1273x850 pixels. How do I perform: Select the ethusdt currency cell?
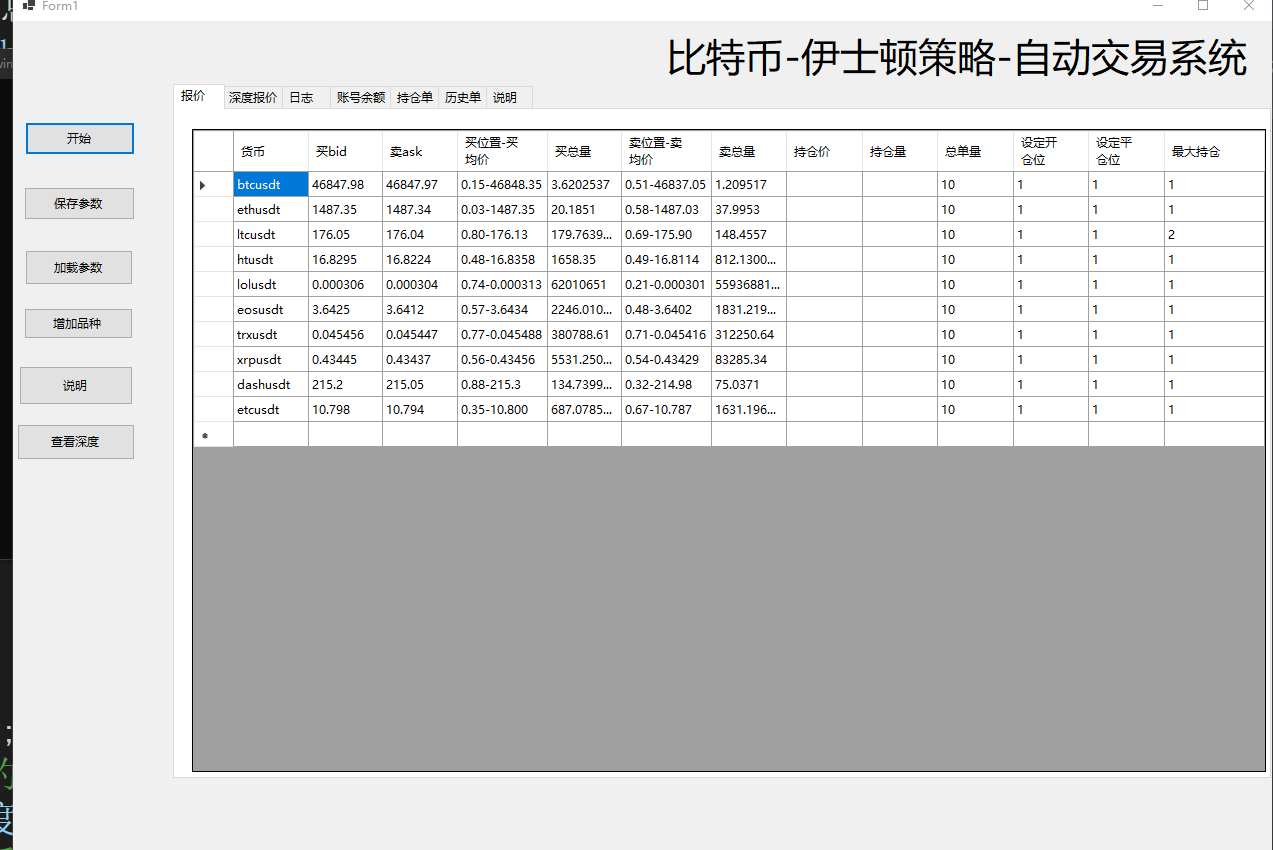pos(271,209)
